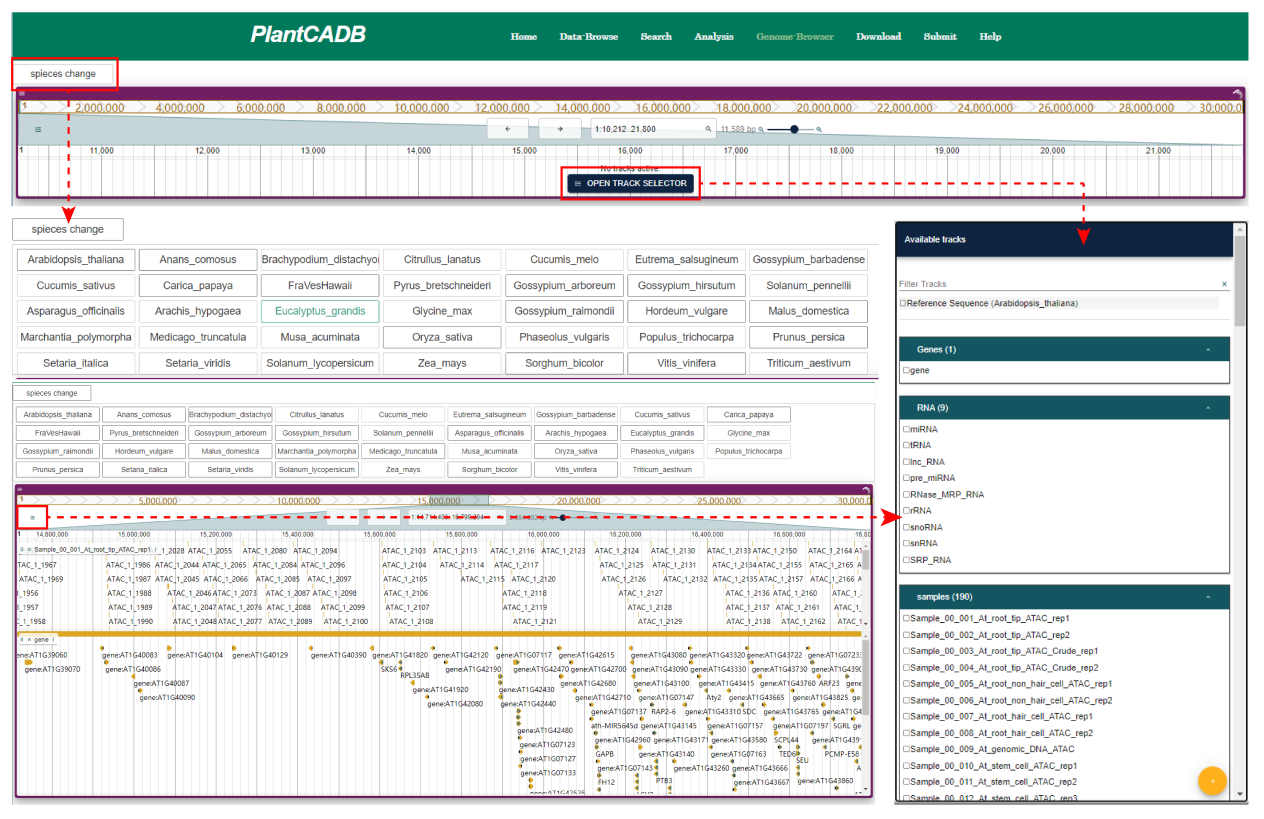Viewport: 1264px width, 819px height.
Task: Click the orange floating plus button
Action: tap(1212, 780)
